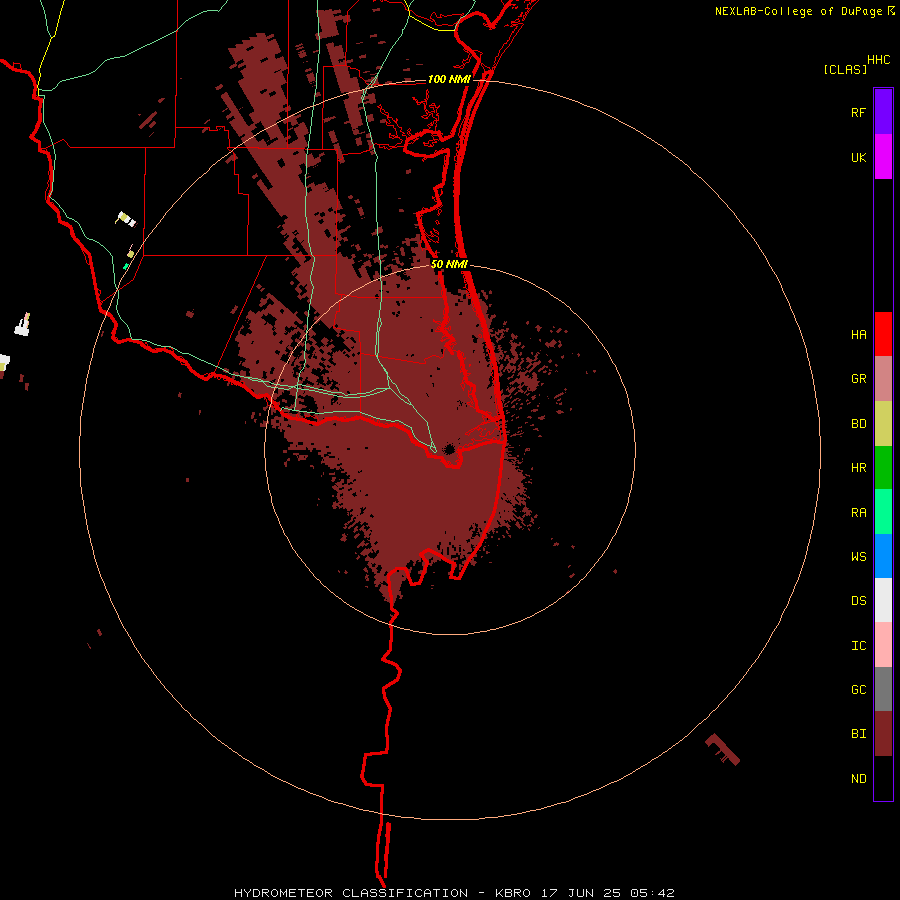Click the KBRO station identifier
The width and height of the screenshot is (900, 900).
click(x=513, y=893)
